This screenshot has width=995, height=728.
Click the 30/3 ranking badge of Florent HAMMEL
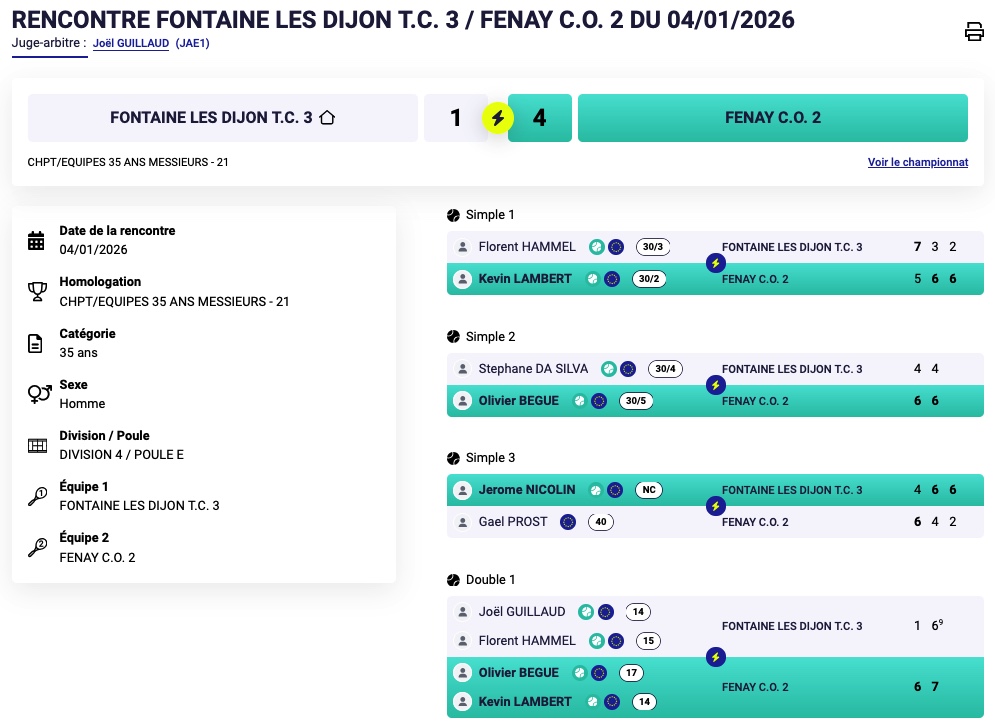tap(653, 247)
